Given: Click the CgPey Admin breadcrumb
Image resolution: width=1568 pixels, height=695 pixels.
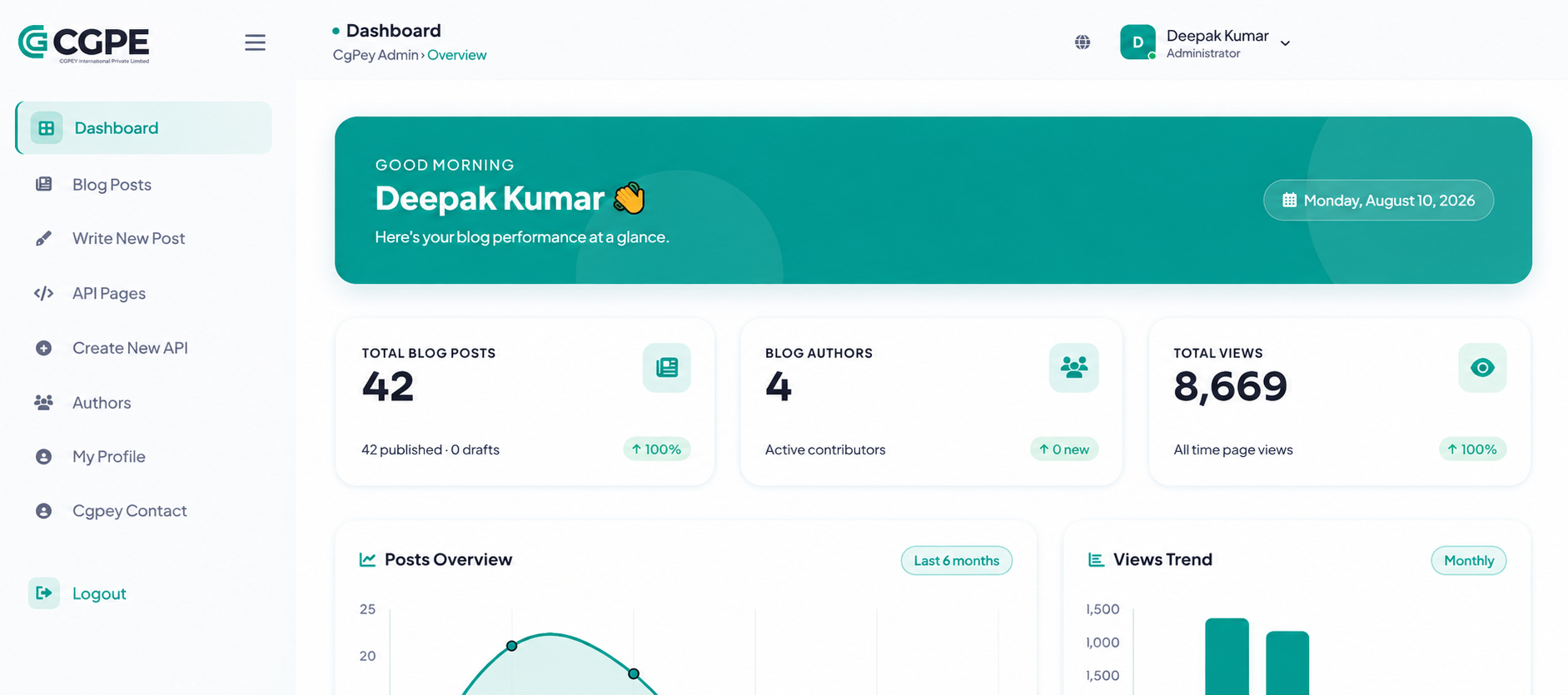Looking at the screenshot, I should pos(376,55).
